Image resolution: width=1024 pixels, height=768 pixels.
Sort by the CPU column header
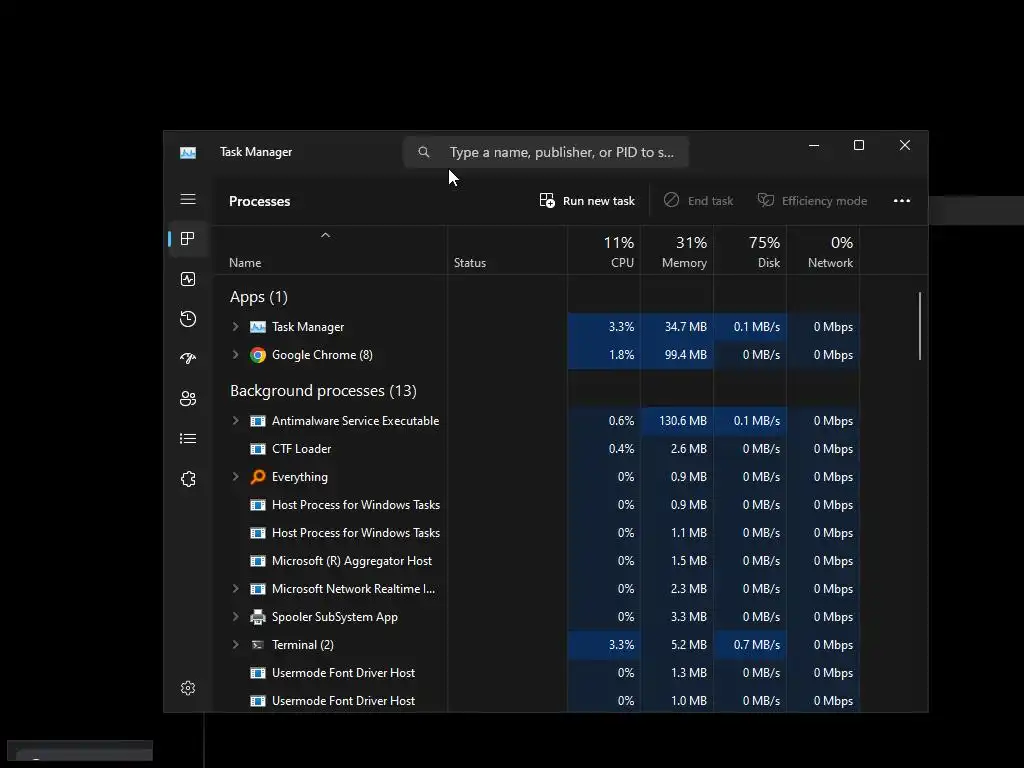[605, 251]
